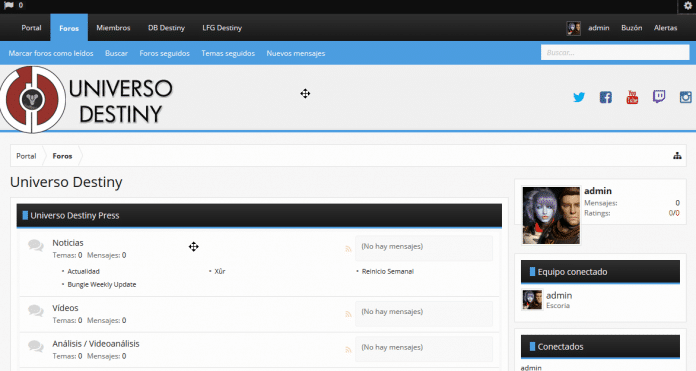Open the Xûr subforum
This screenshot has height=371, width=696.
pyautogui.click(x=220, y=271)
